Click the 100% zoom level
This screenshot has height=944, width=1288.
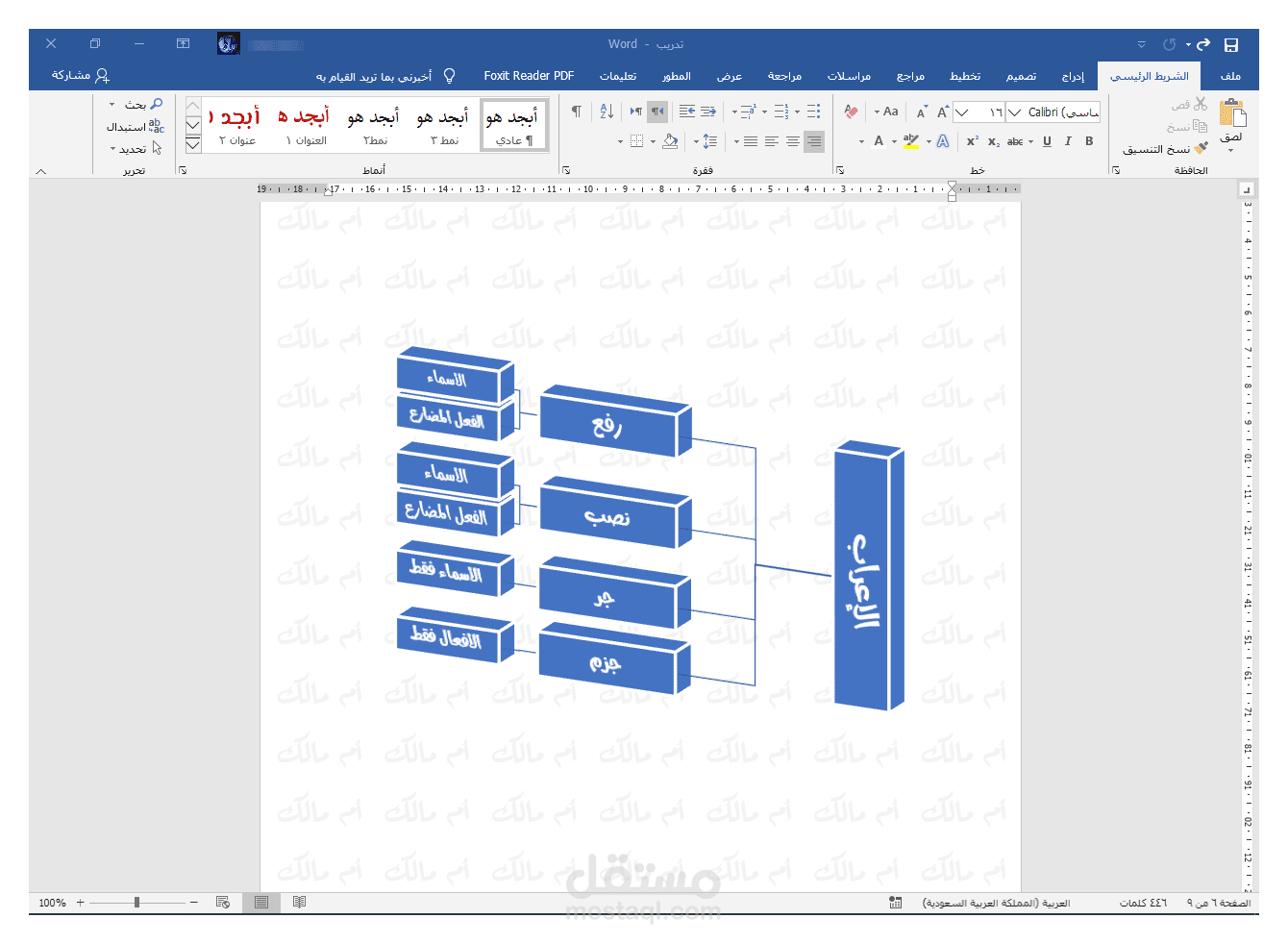(52, 903)
